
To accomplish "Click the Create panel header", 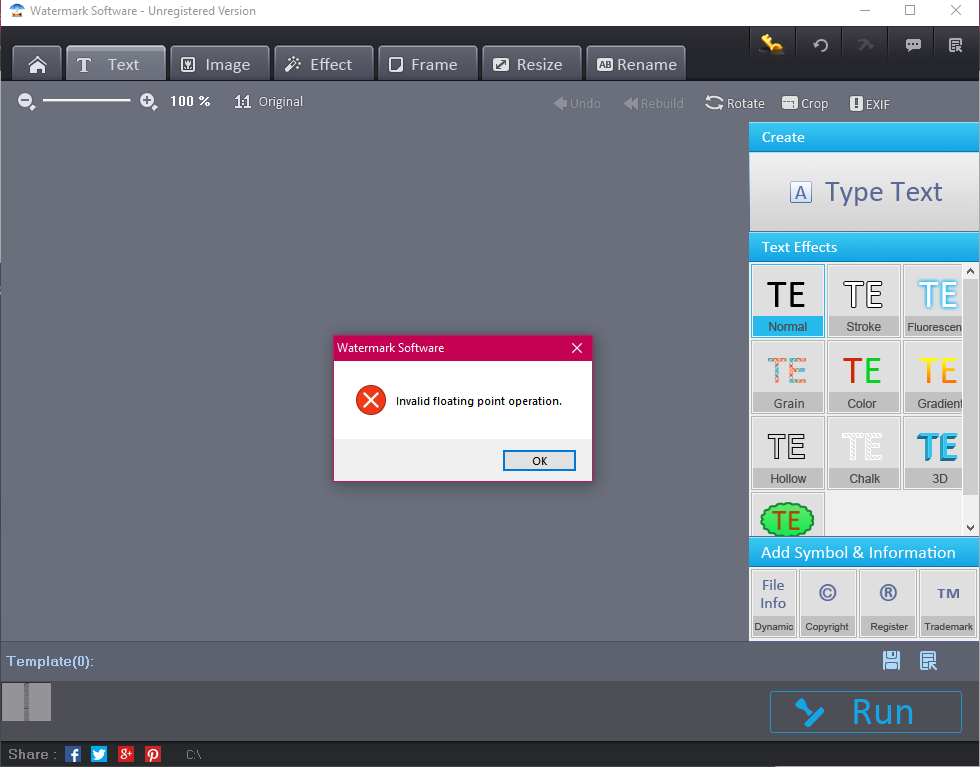I will (x=864, y=138).
